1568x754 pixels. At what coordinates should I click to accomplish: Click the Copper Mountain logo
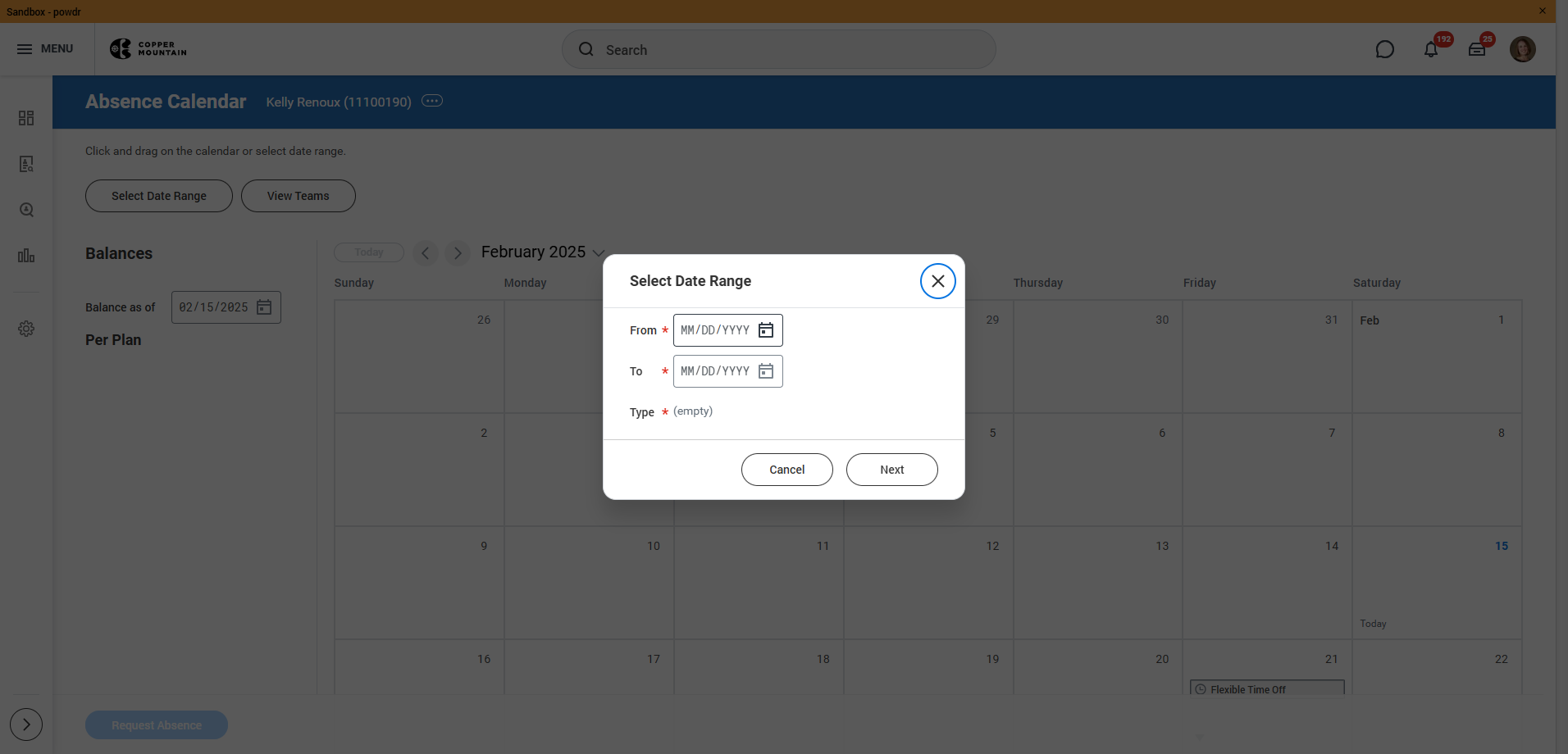148,49
